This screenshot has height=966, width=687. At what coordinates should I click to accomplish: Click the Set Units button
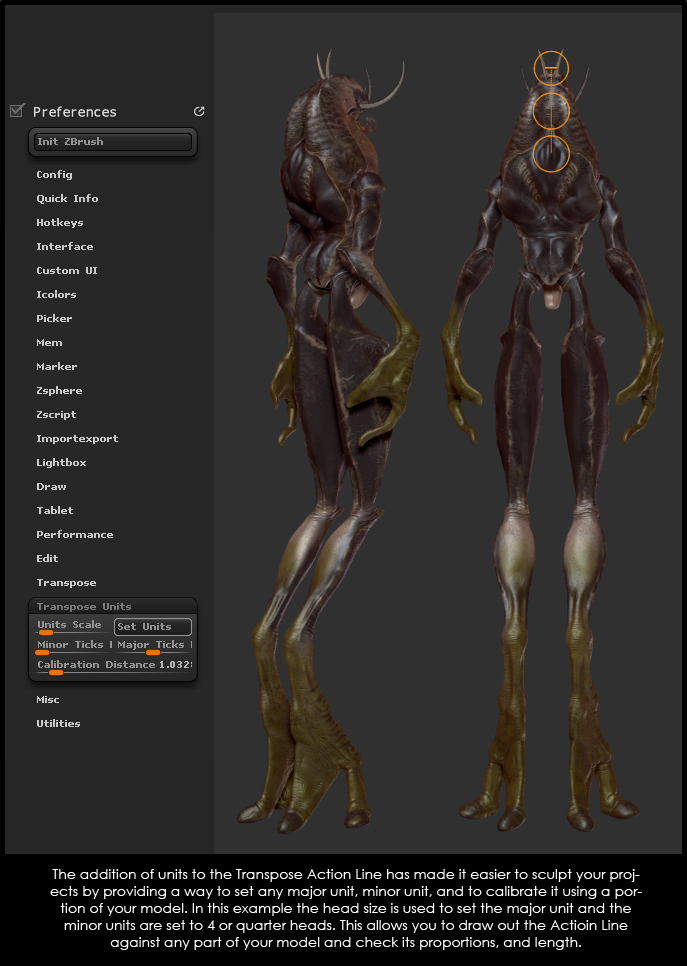[153, 627]
